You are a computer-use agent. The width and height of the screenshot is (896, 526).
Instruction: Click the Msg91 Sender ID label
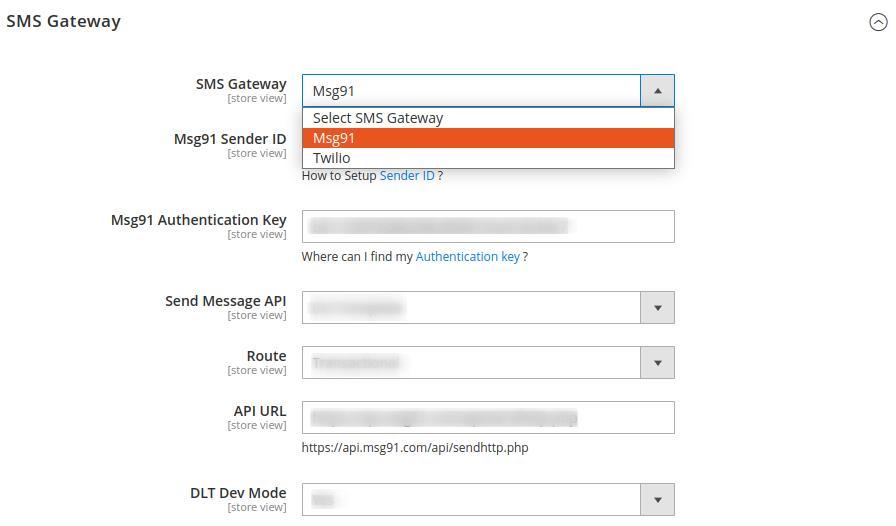coord(230,139)
